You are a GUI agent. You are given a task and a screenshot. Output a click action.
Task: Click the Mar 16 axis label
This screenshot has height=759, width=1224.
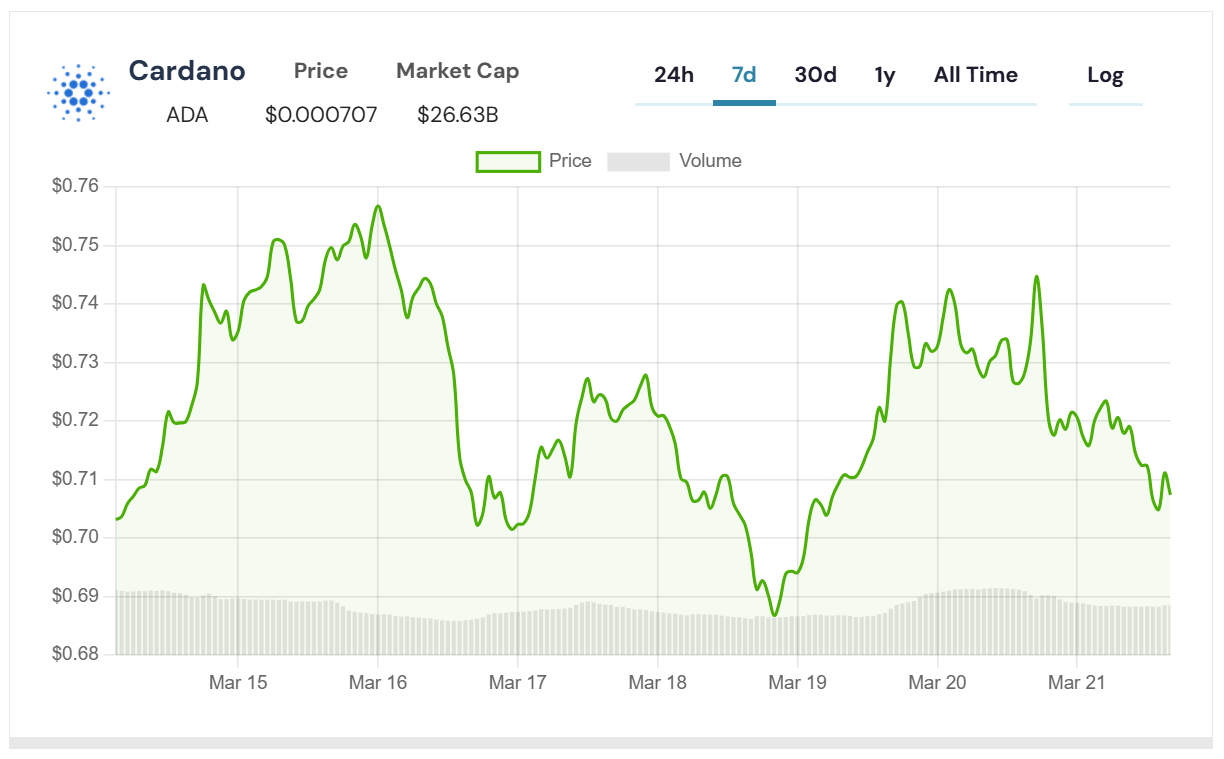click(x=378, y=683)
